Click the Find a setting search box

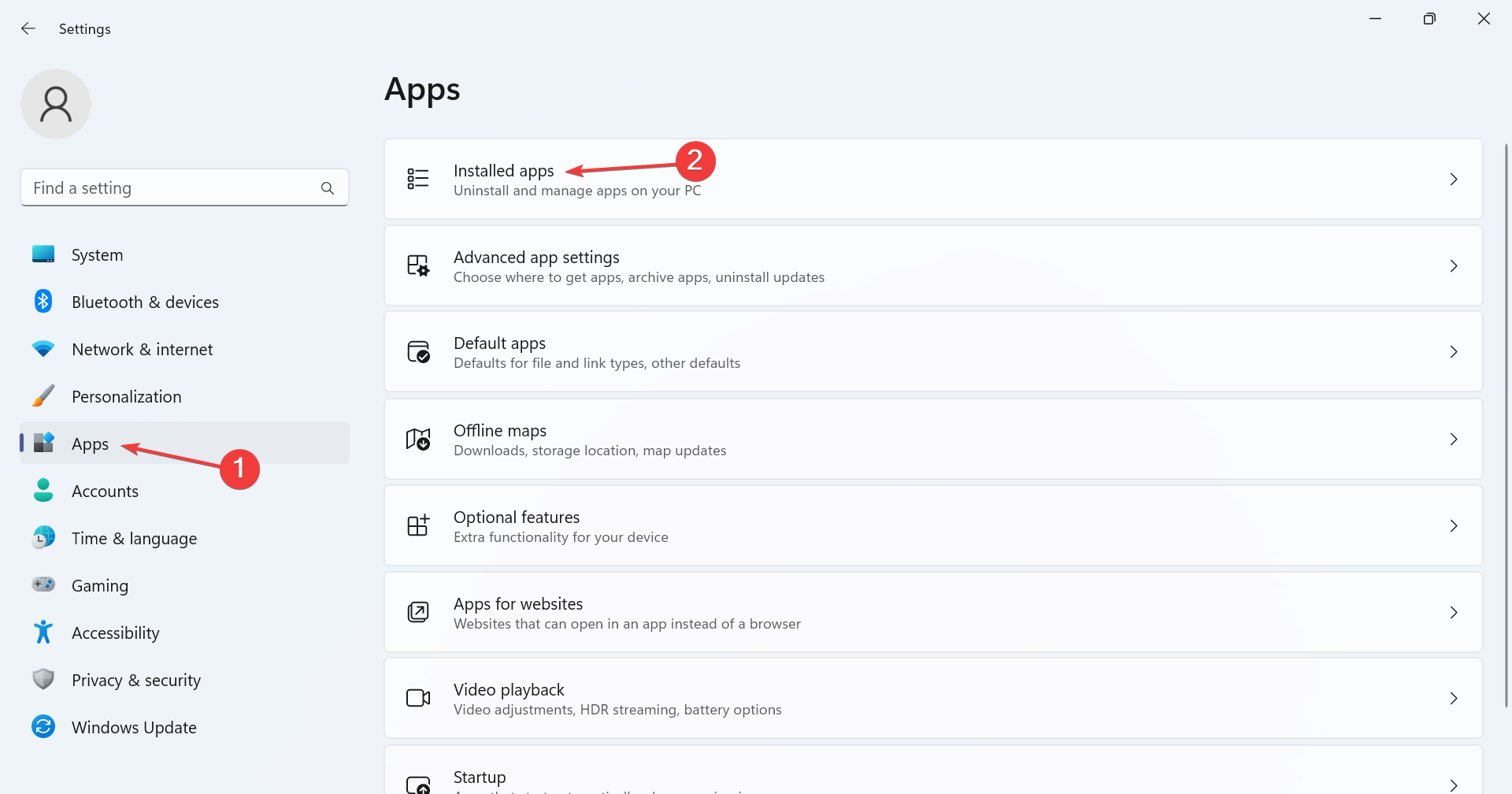click(173, 188)
